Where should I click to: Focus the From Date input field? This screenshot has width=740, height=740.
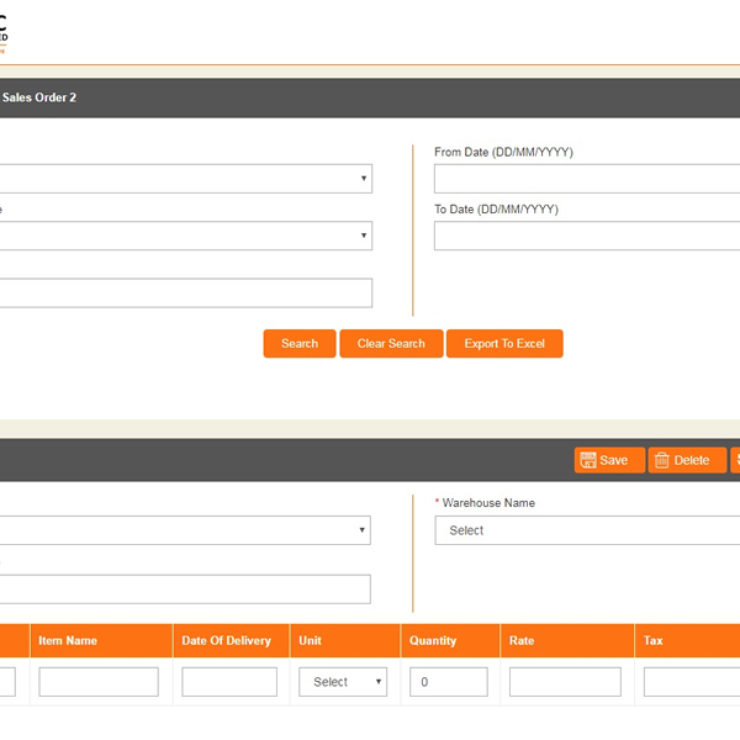[587, 179]
